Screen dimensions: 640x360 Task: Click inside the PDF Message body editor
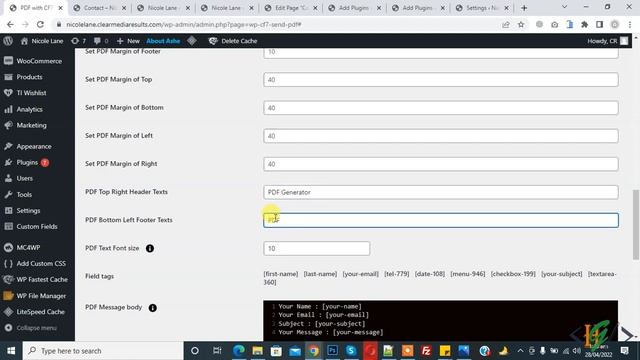click(440, 320)
